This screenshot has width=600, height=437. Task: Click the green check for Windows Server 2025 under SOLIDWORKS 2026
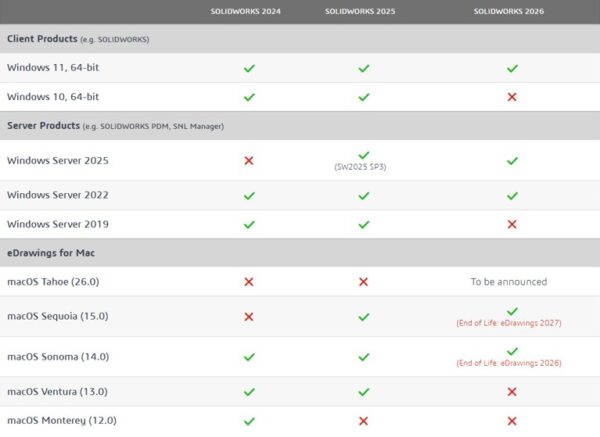tap(512, 161)
